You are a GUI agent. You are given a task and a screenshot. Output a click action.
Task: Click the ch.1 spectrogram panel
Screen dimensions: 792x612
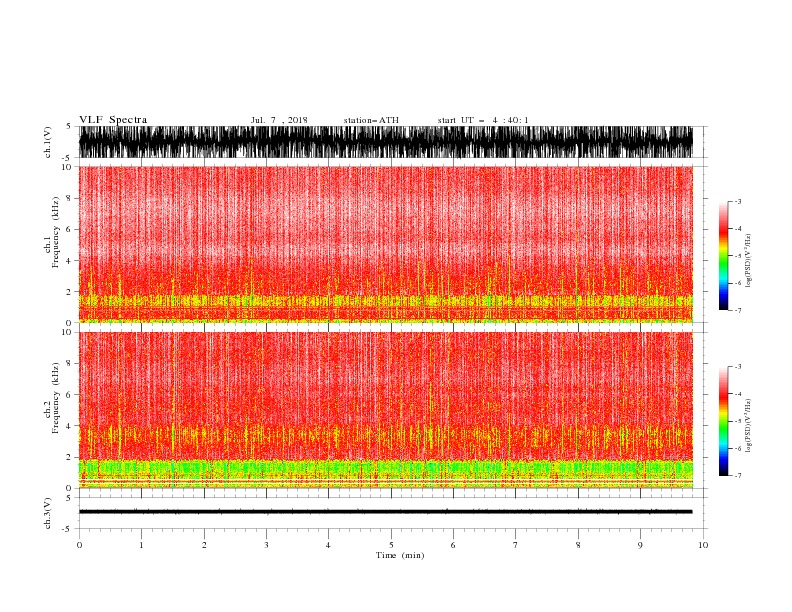pos(386,244)
